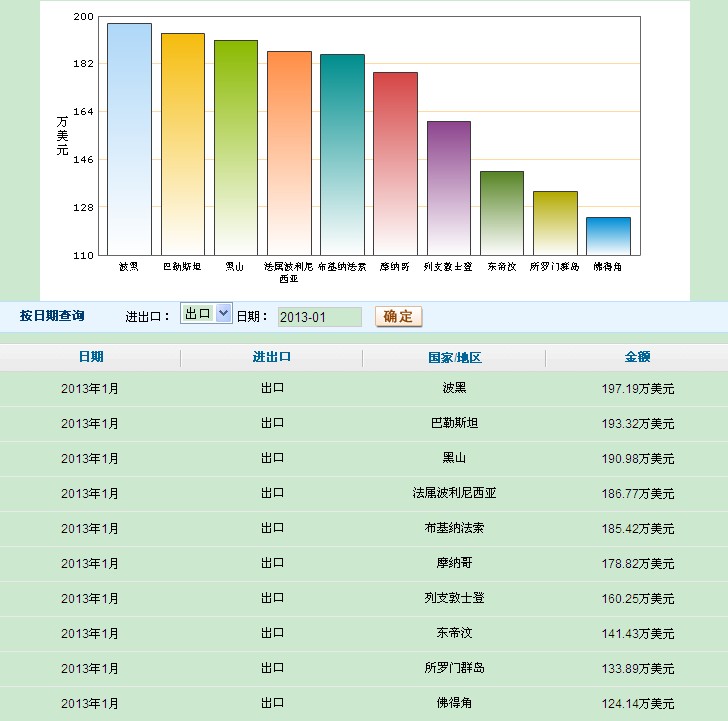The width and height of the screenshot is (728, 721).
Task: Click the 进出口 column header
Action: (x=272, y=357)
